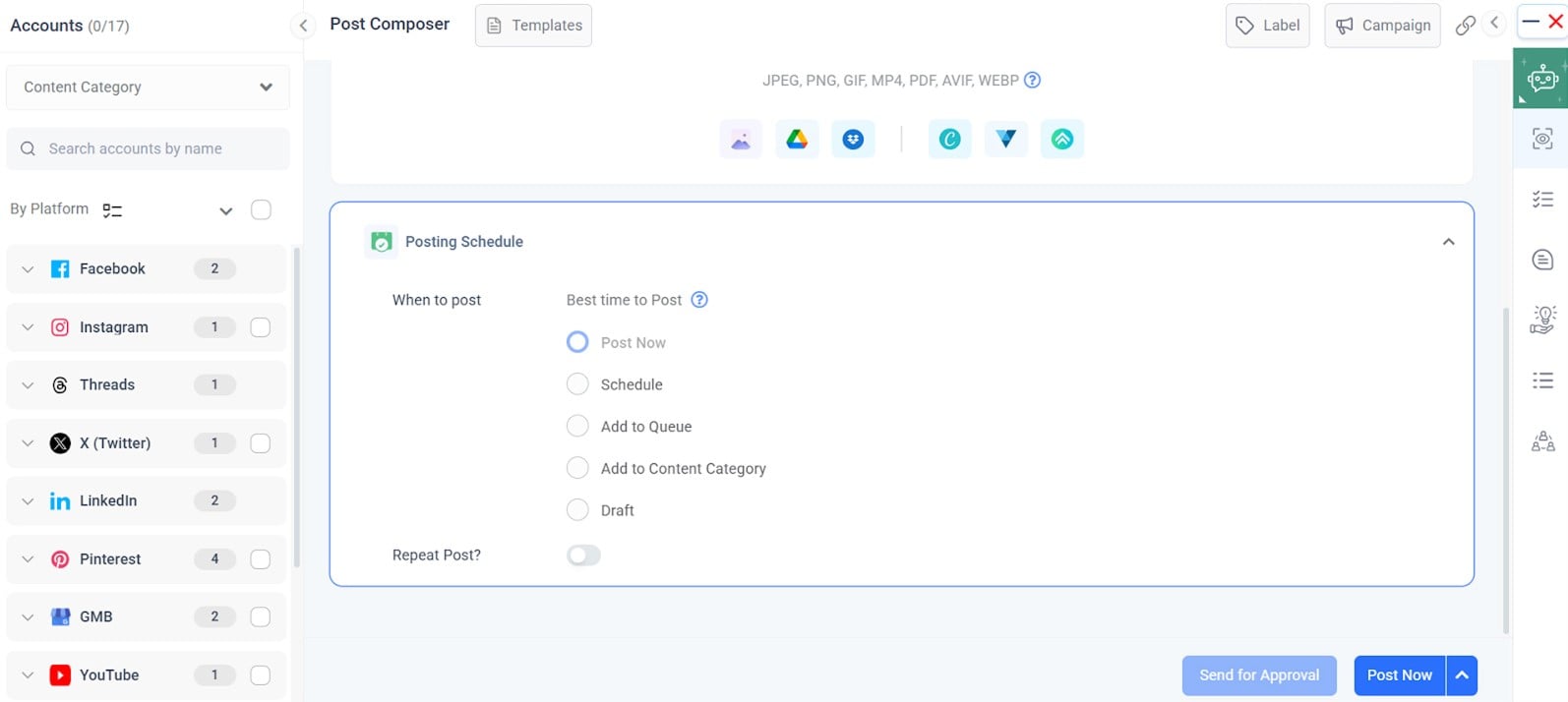Choose Add to Queue posting option
Image resolution: width=1568 pixels, height=702 pixels.
click(x=577, y=427)
